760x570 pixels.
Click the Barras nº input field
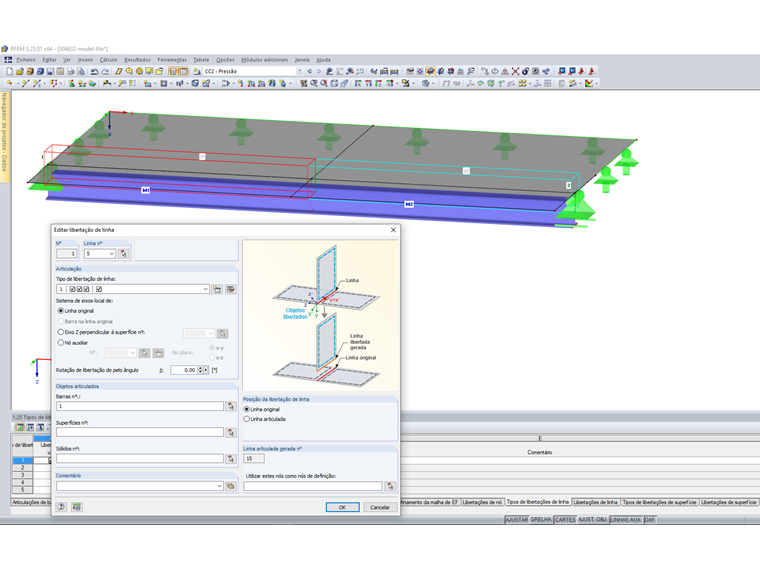(x=140, y=406)
